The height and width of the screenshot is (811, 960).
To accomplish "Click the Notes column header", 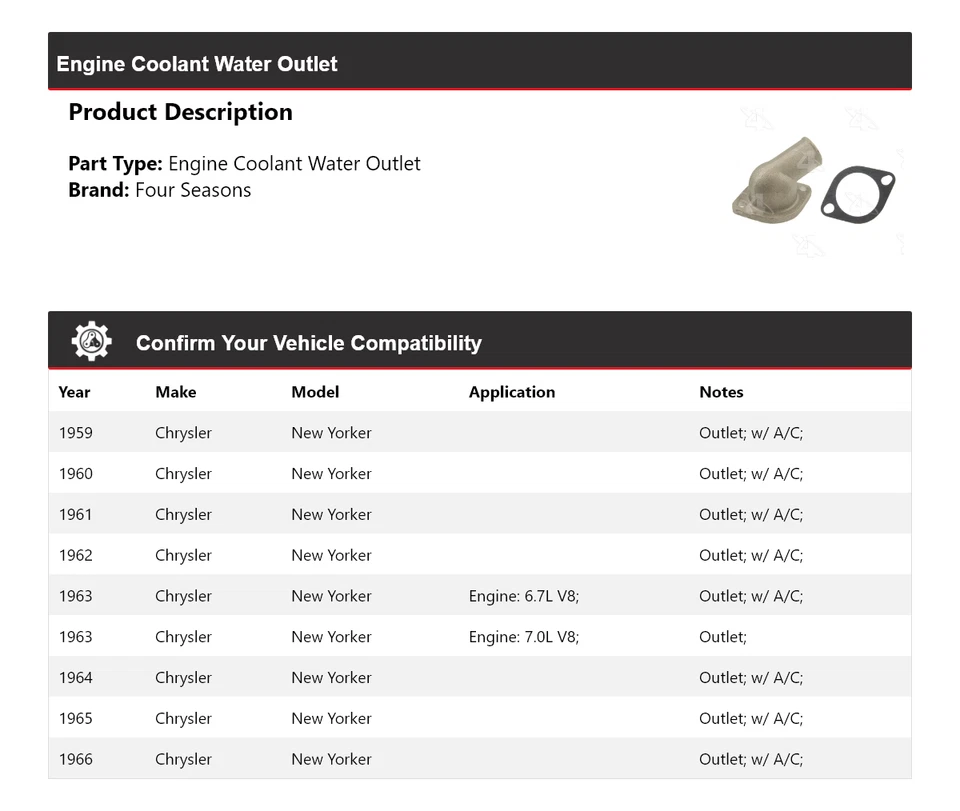I will coord(721,392).
